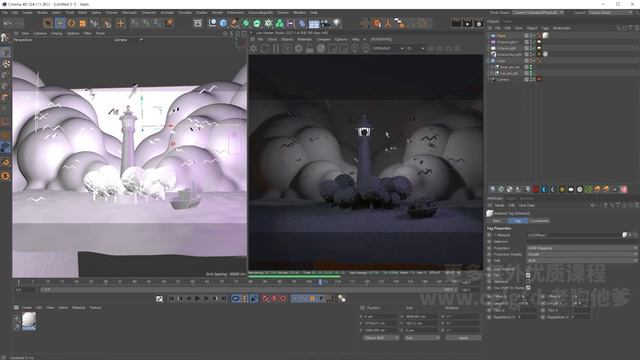
Task: Click pink rightmost Octane shelf icon
Action: click(624, 189)
